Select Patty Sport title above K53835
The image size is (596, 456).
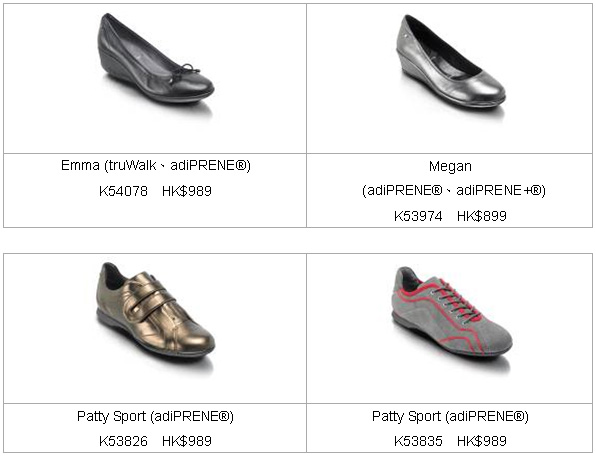tap(450, 416)
